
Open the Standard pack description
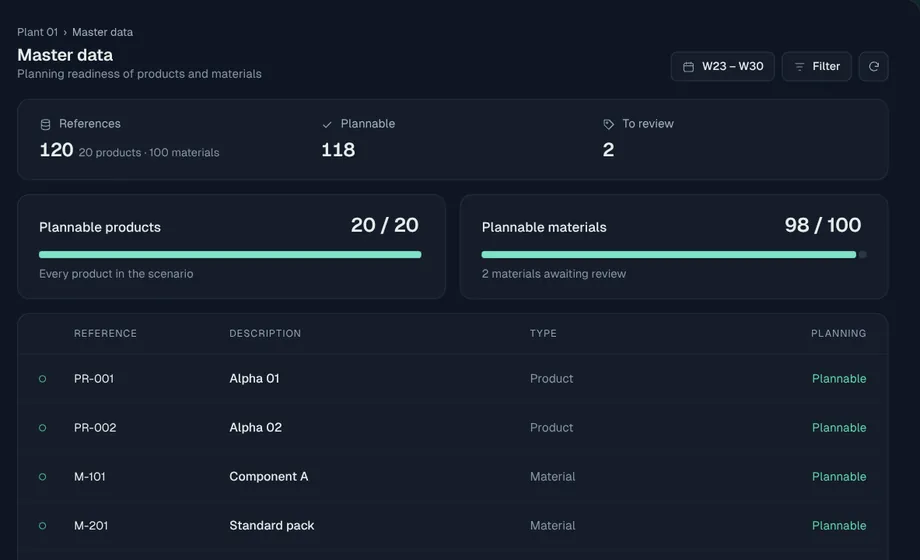(272, 525)
